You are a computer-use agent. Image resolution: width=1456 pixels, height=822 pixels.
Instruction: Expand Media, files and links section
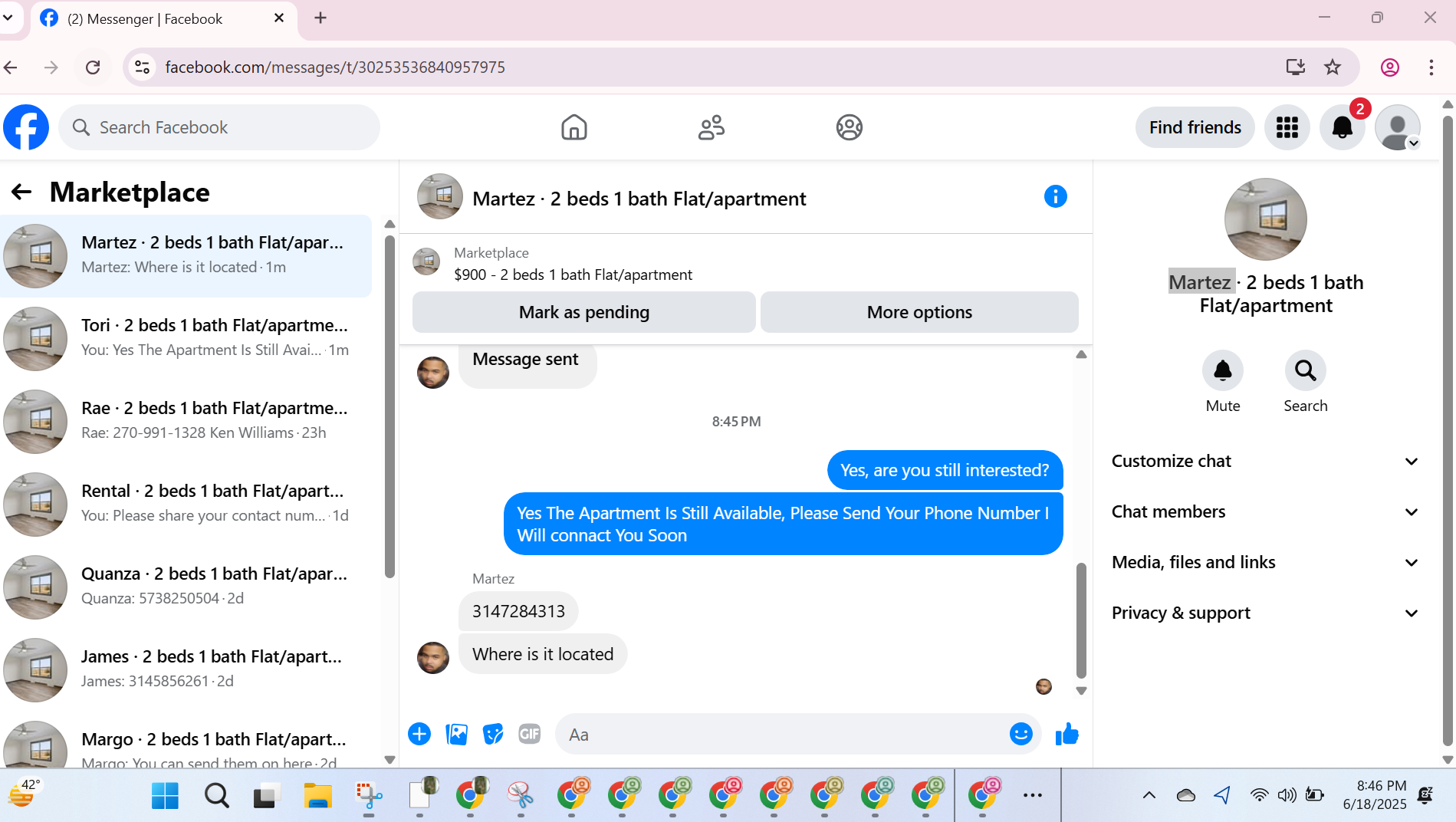(x=1265, y=563)
